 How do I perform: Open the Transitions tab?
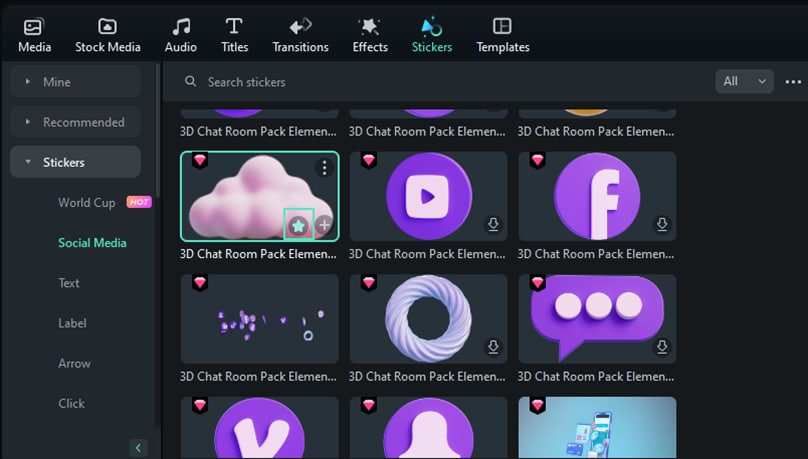[300, 36]
